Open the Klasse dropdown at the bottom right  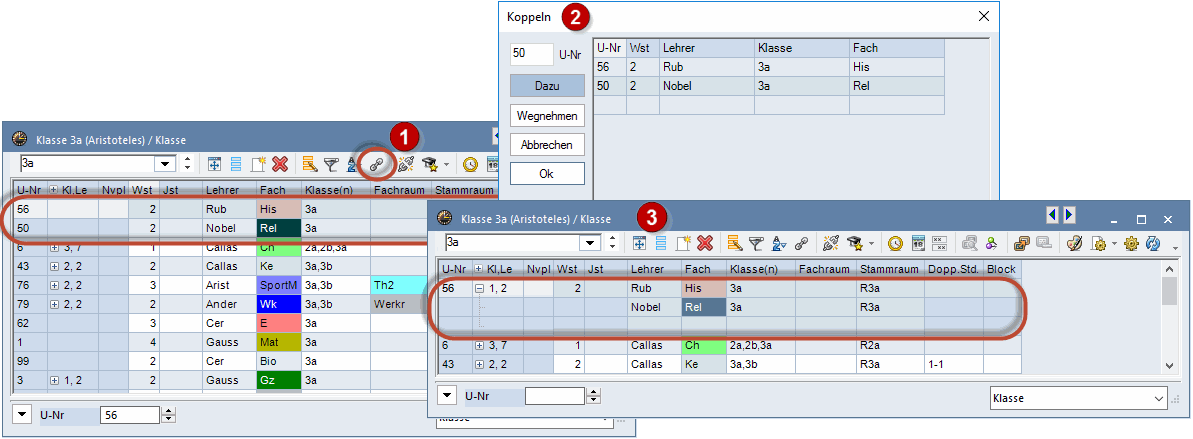click(1158, 398)
